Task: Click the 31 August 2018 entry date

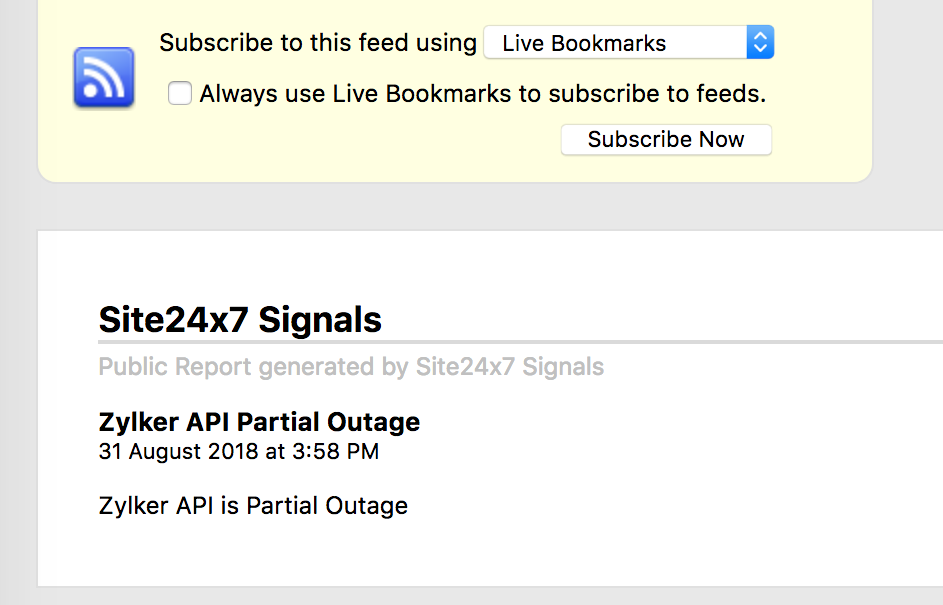Action: point(239,452)
